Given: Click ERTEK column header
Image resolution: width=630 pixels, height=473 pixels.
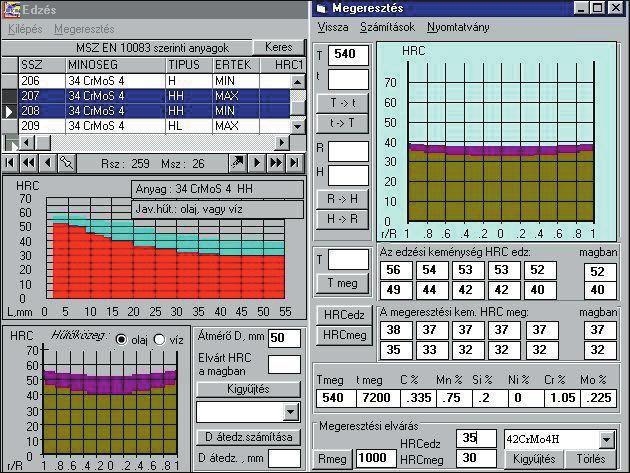Looking at the screenshot, I should point(236,65).
